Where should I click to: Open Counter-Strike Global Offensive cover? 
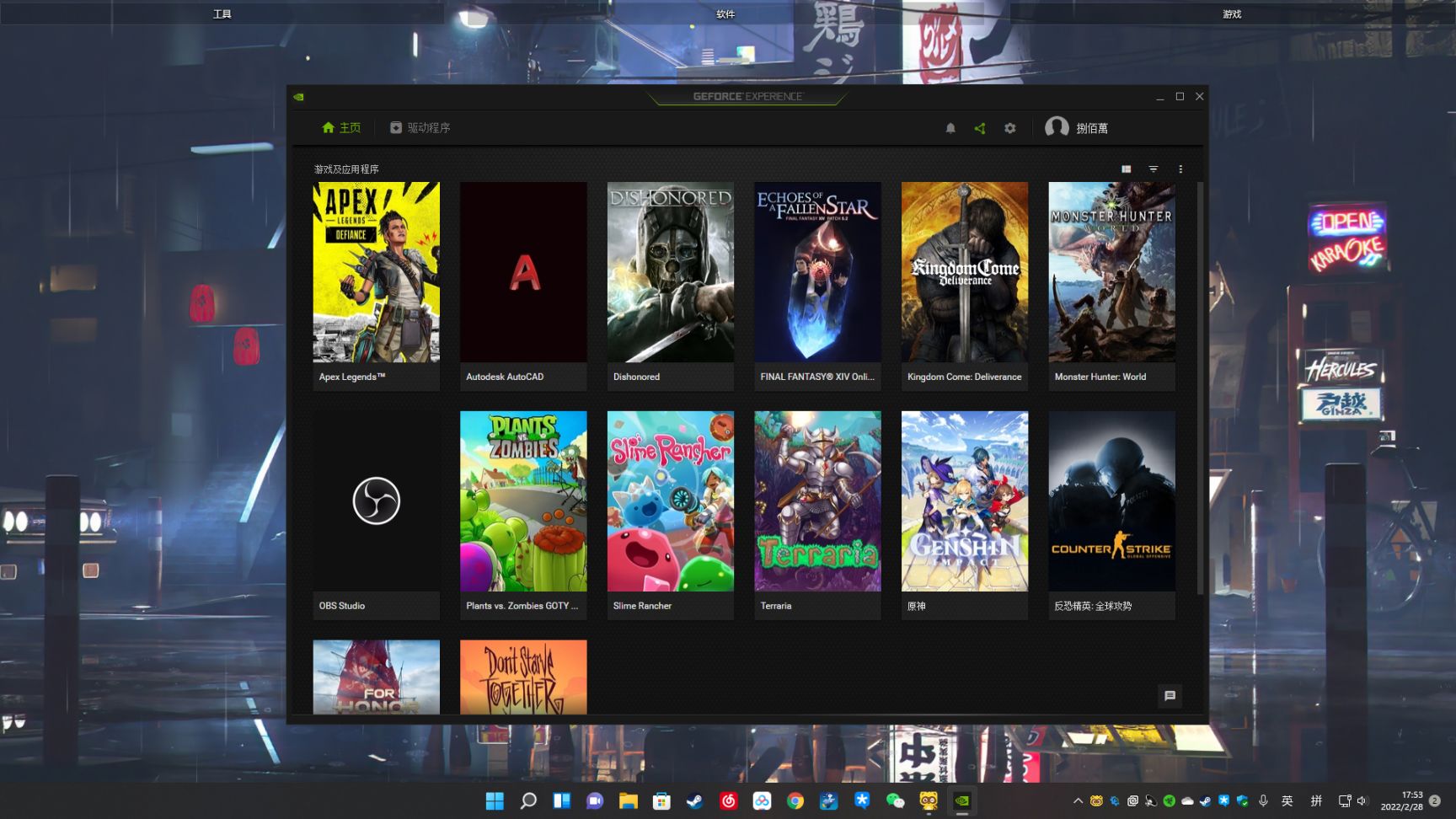point(1112,501)
